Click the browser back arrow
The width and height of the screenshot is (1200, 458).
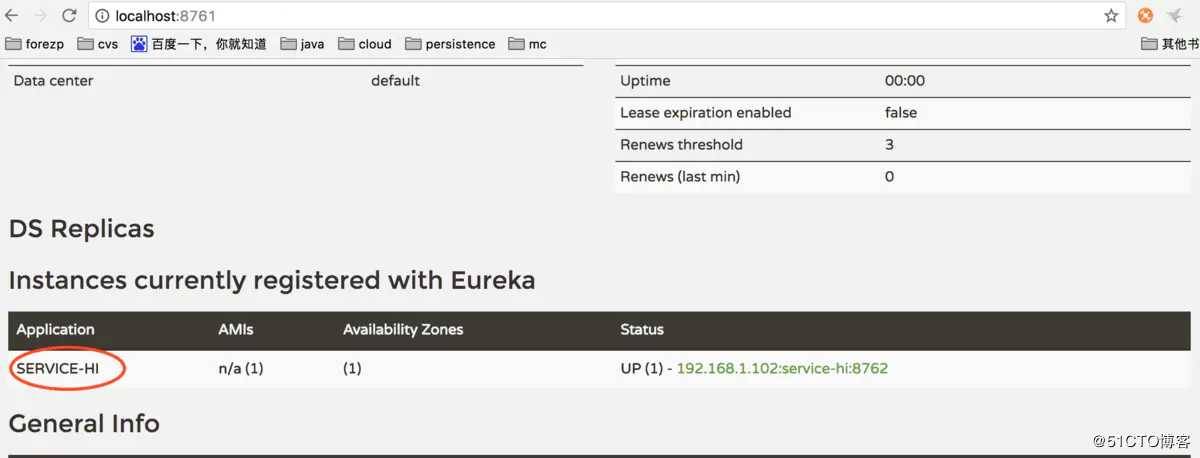point(12,16)
